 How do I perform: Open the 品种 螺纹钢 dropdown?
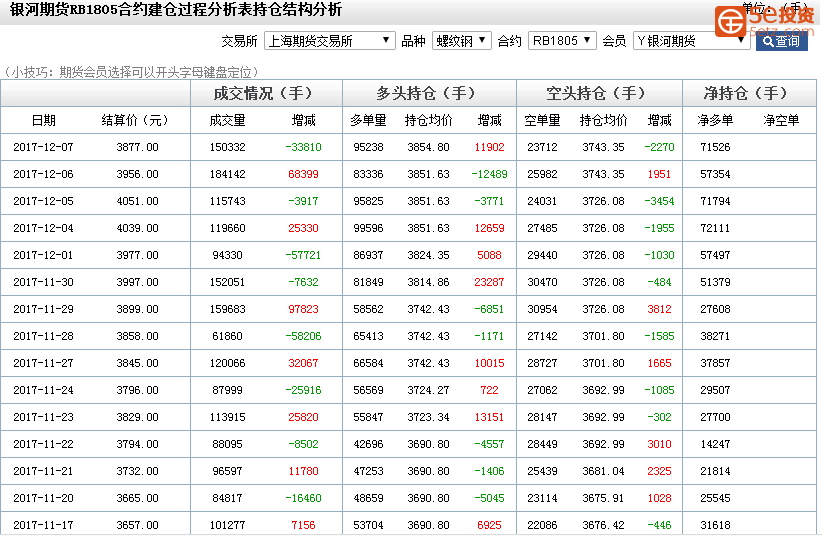[461, 41]
